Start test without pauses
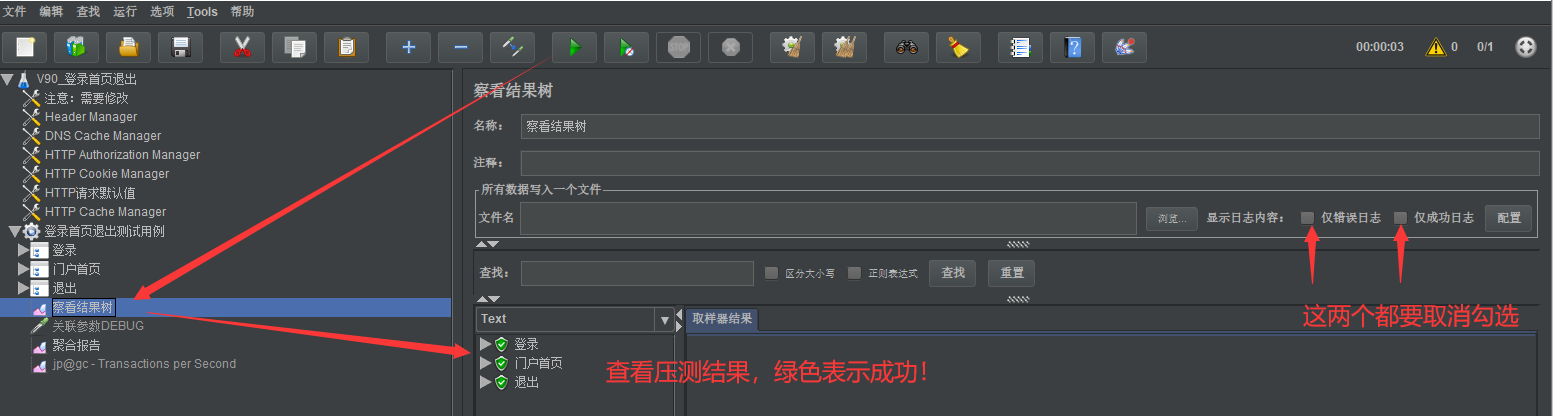This screenshot has width=1553, height=416. tap(626, 47)
